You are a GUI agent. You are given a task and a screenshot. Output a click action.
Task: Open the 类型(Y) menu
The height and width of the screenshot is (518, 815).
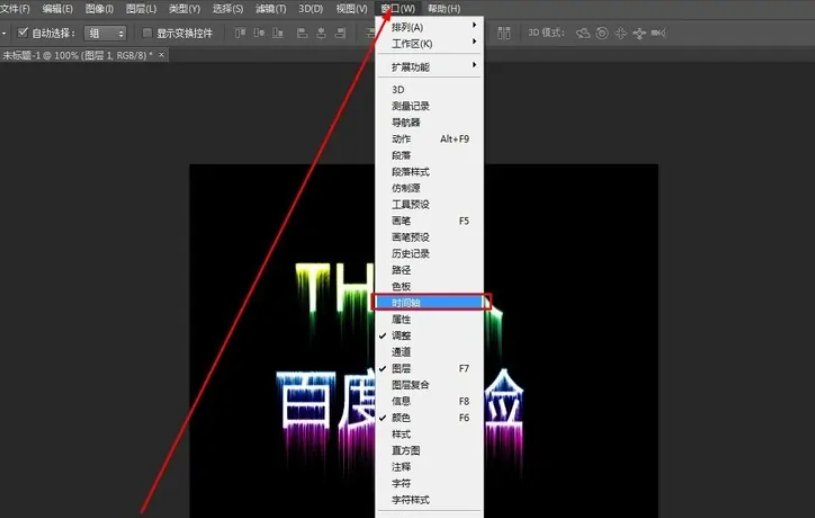185,9
